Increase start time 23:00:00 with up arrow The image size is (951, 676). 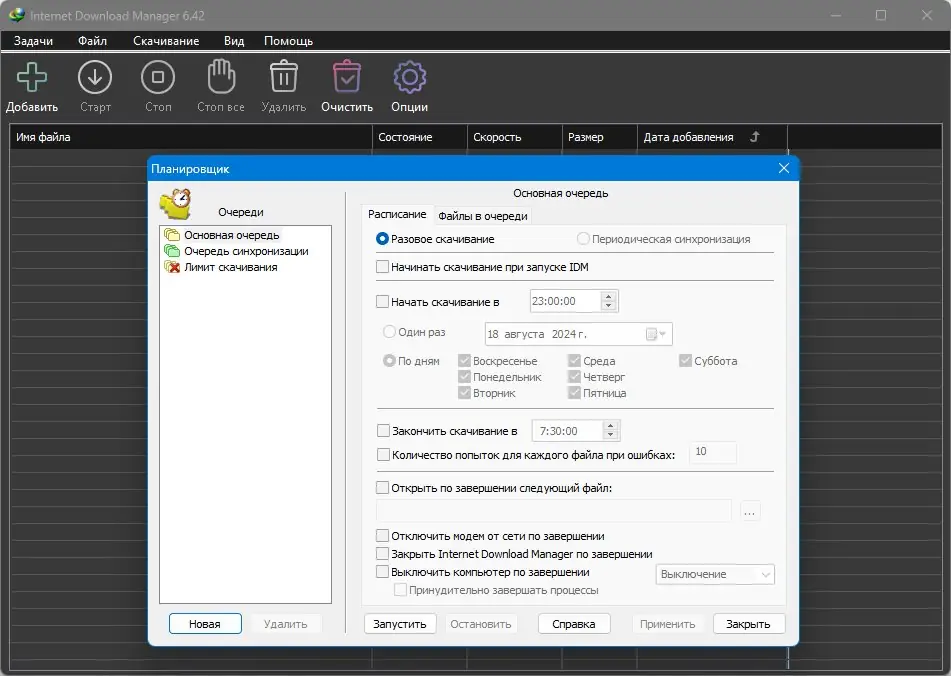(608, 296)
